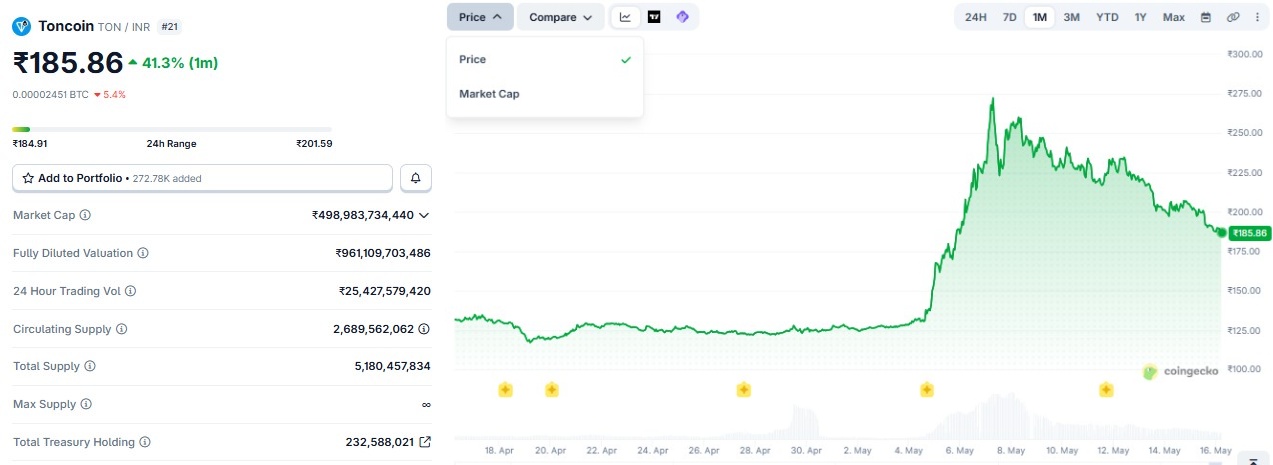This screenshot has width=1273, height=465.
Task: Click scroll-to-top arrow button at bottom right
Action: tap(1254, 459)
